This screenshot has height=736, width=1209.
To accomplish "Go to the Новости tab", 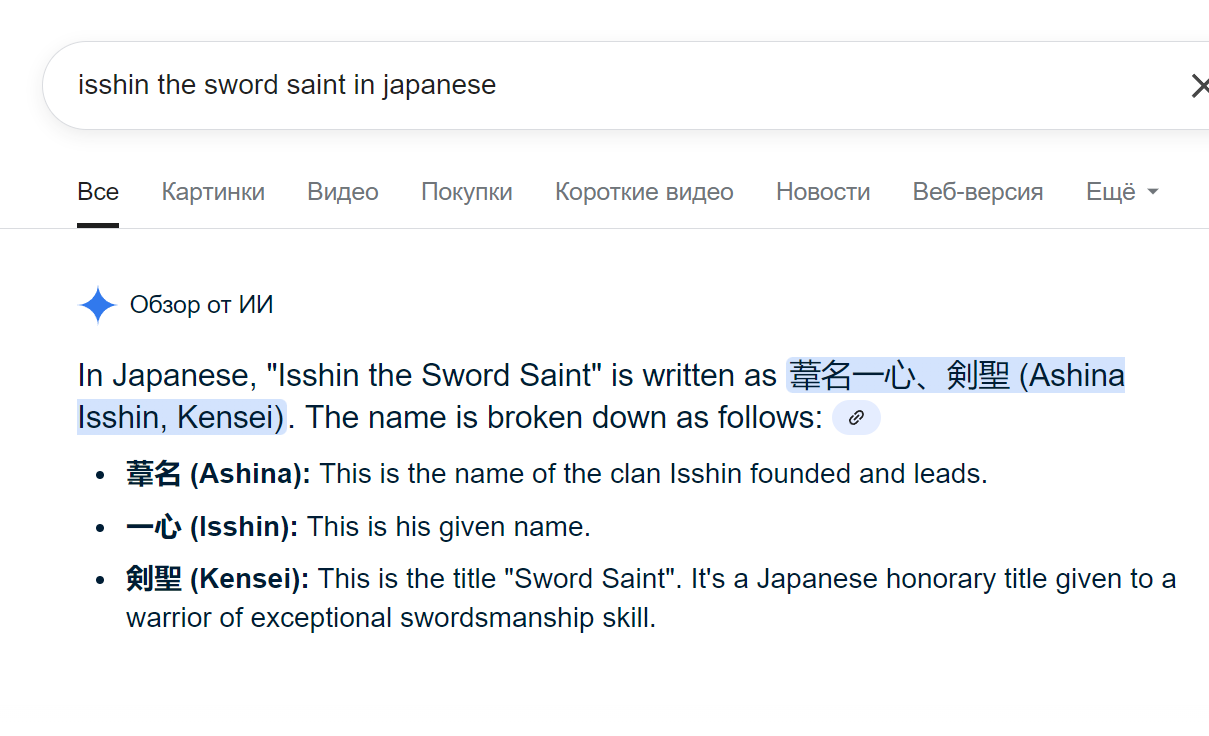I will coord(823,192).
